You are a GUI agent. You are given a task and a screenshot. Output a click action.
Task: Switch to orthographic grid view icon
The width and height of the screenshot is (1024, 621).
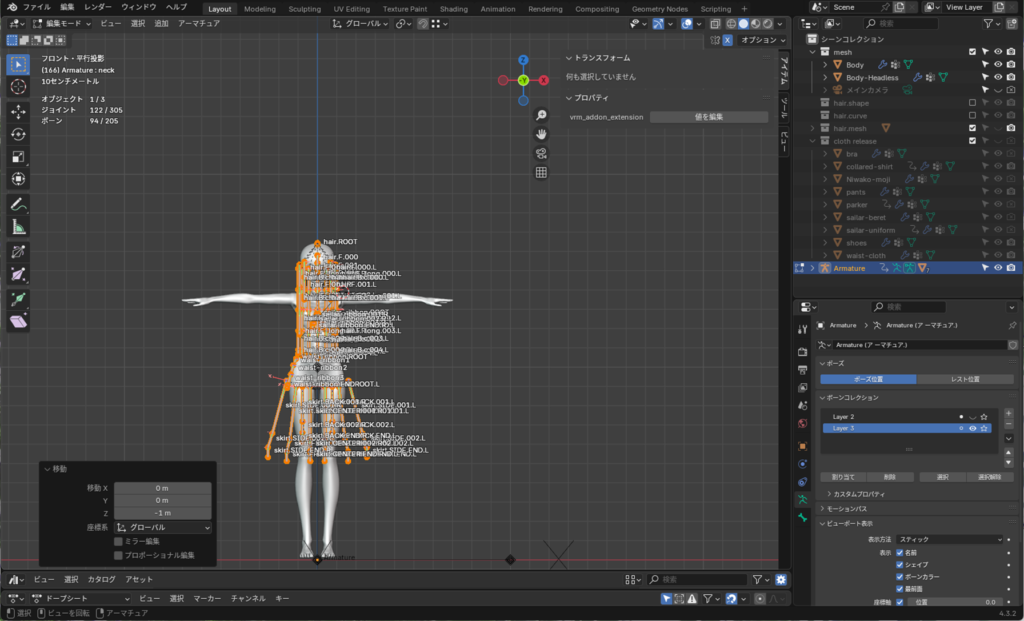coord(541,172)
